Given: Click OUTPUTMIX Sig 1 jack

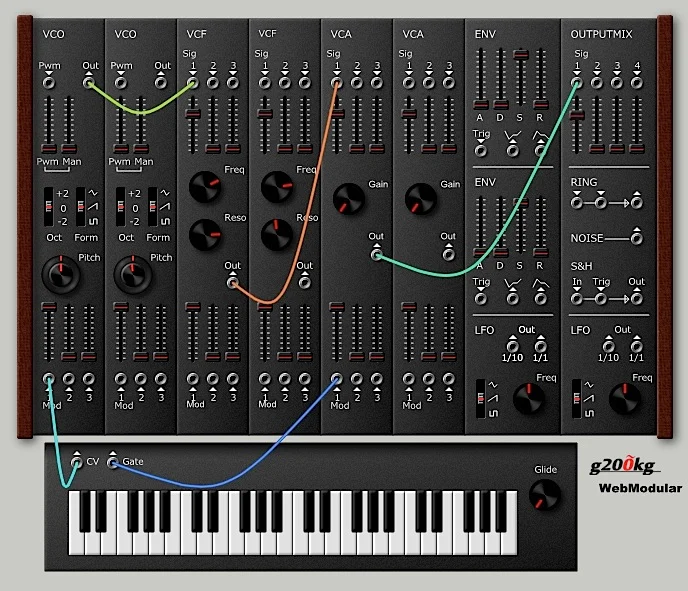Looking at the screenshot, I should [577, 82].
